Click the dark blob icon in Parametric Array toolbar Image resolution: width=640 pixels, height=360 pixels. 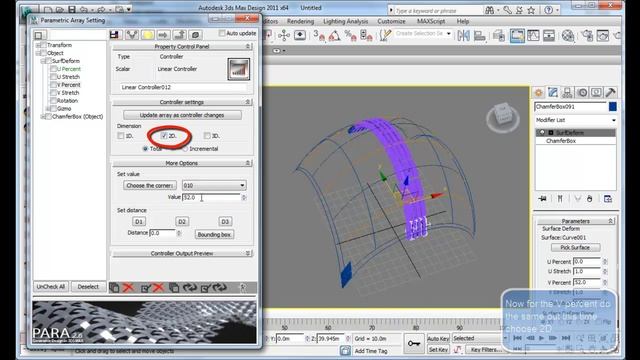tap(196, 35)
